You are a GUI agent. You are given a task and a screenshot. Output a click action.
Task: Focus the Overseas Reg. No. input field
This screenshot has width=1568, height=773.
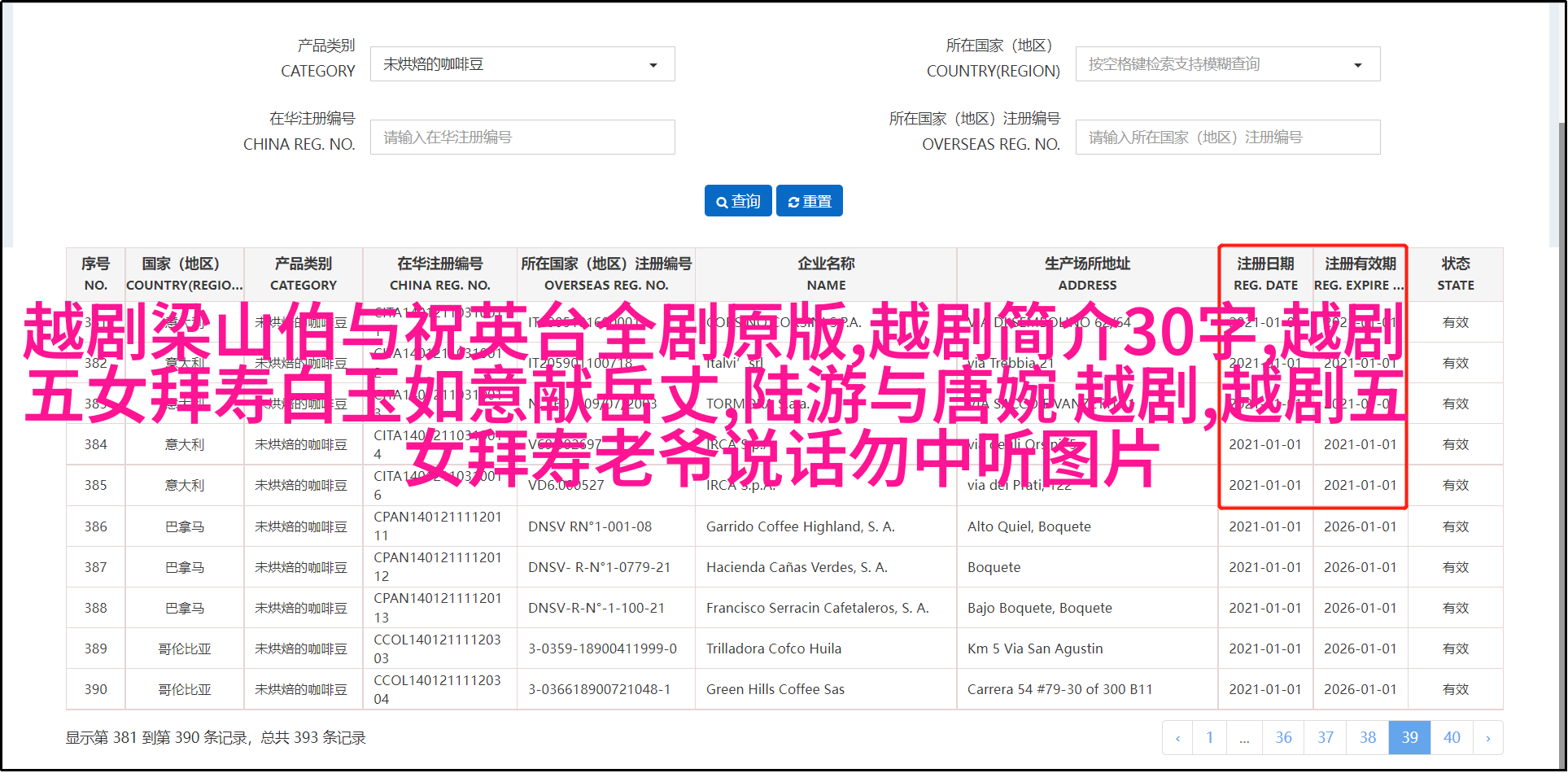tap(1227, 138)
